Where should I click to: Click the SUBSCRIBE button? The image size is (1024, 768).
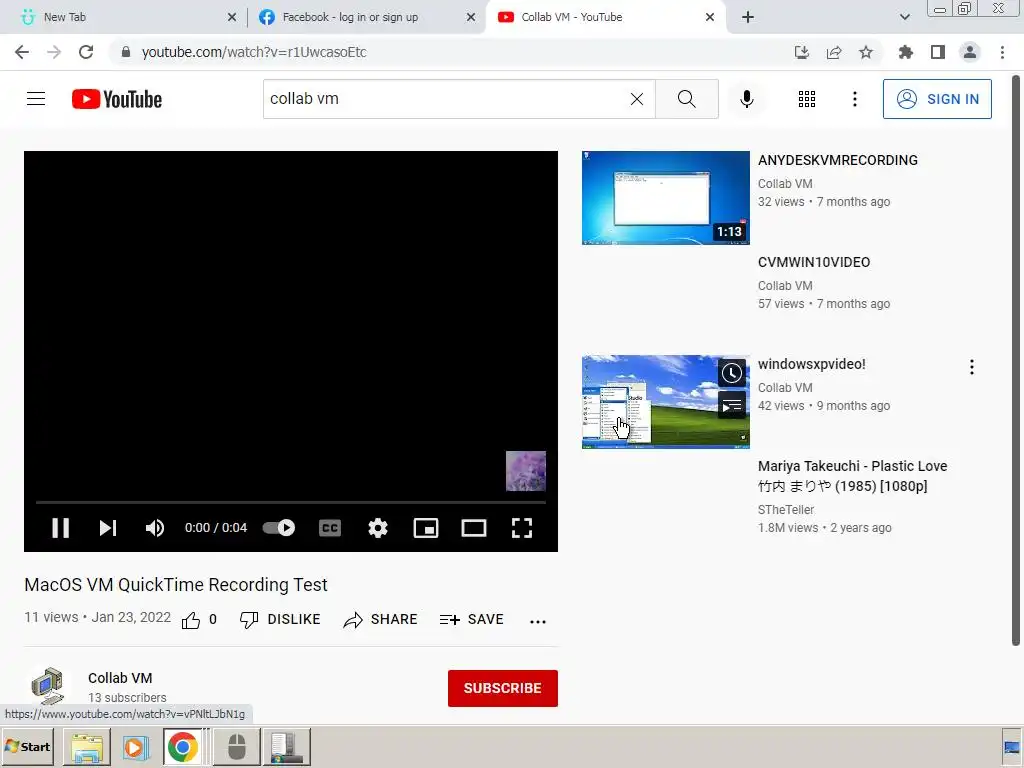coord(502,688)
